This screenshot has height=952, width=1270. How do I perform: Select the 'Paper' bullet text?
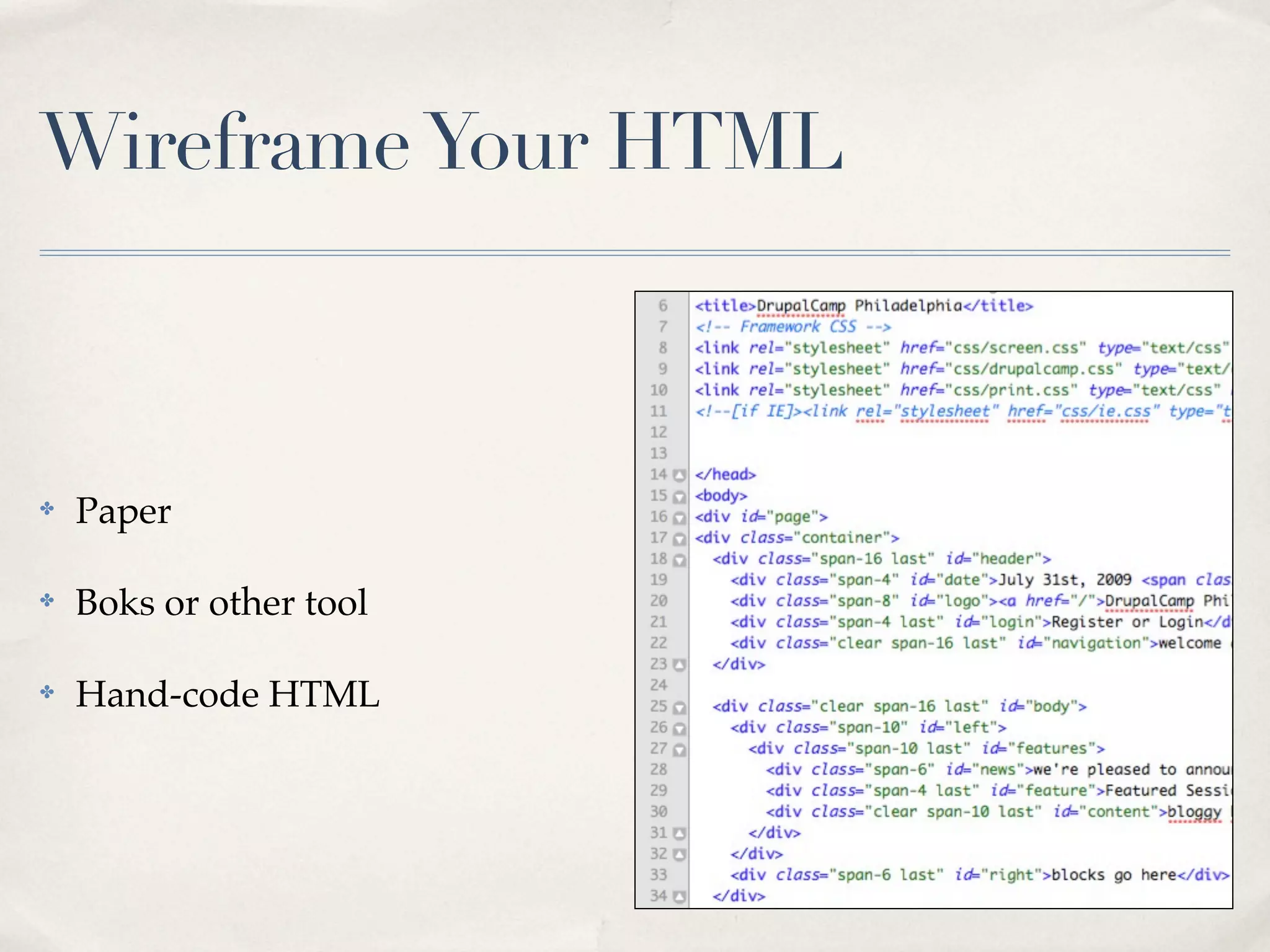point(123,512)
